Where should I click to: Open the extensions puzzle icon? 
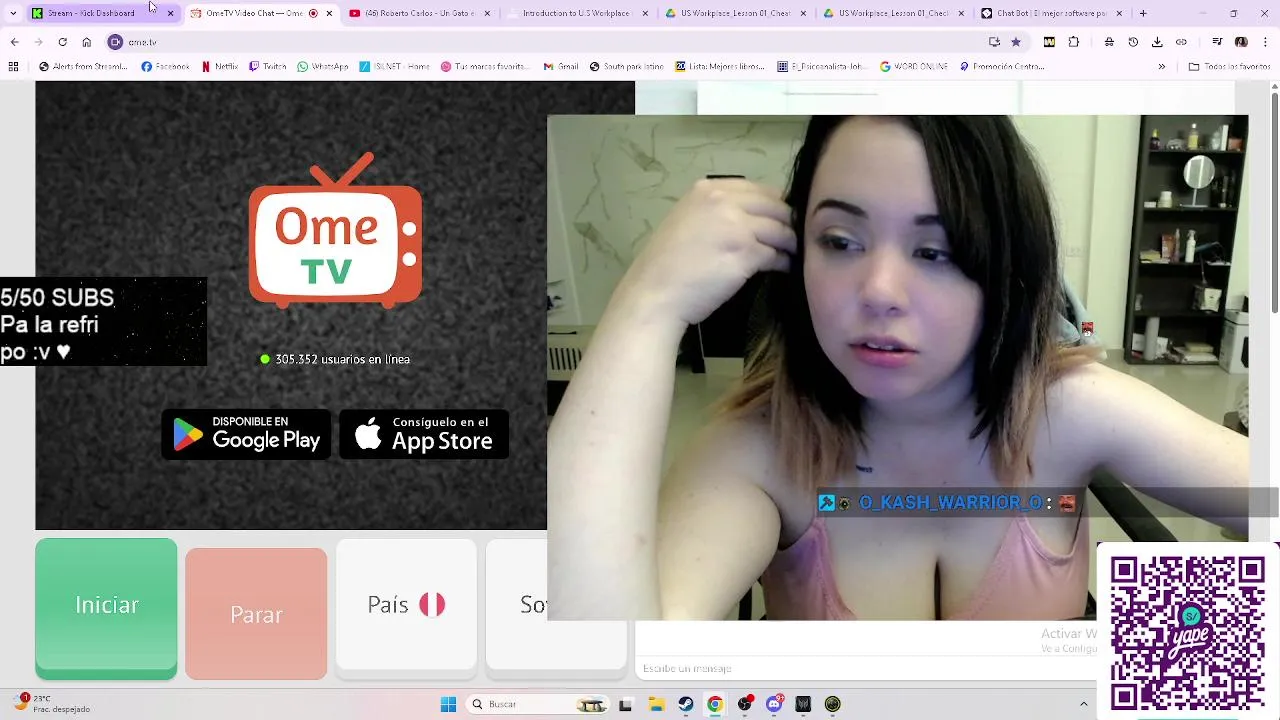click(1074, 42)
